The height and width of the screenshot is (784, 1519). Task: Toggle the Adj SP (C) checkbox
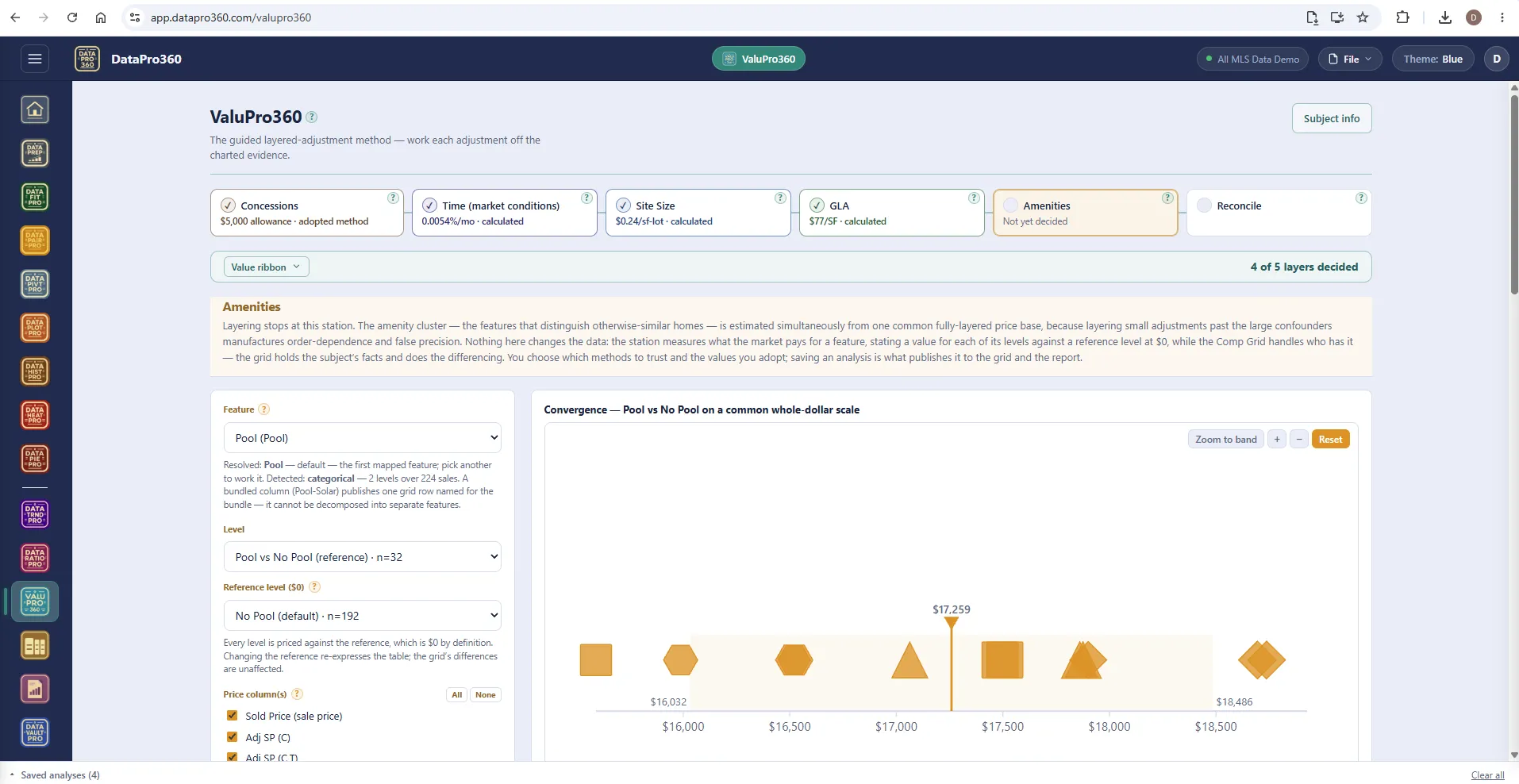pyautogui.click(x=233, y=737)
